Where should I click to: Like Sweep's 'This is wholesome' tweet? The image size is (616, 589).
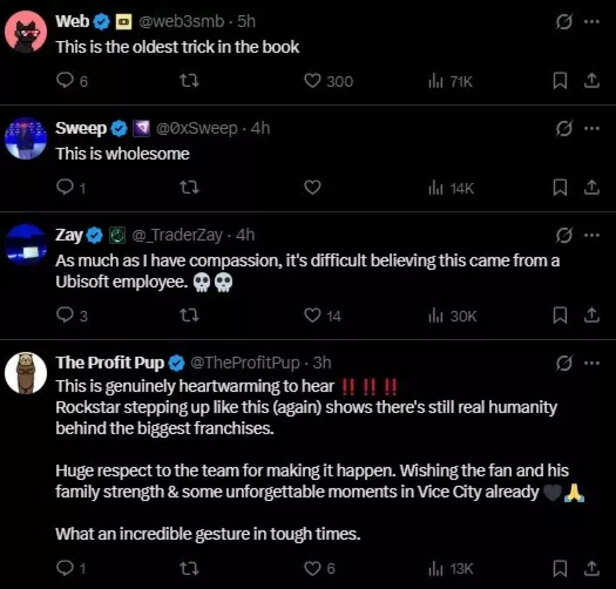point(311,187)
